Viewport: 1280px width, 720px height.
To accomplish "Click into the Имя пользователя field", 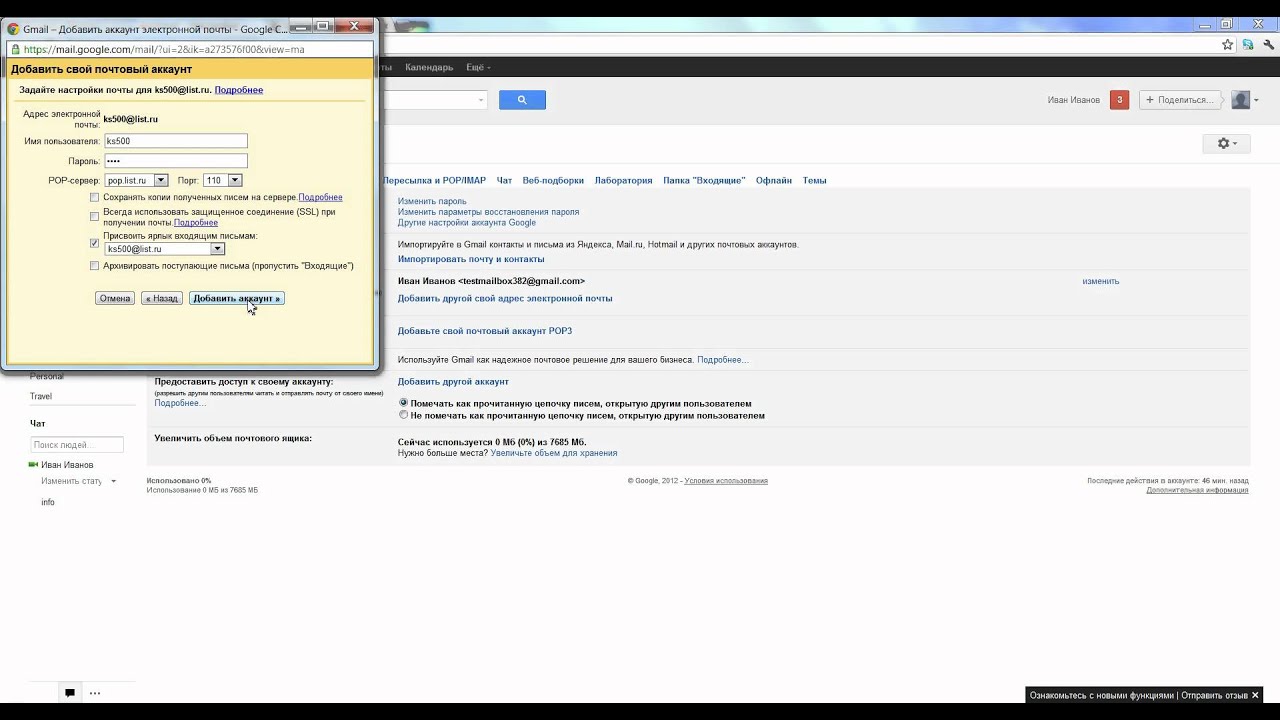I will point(176,141).
